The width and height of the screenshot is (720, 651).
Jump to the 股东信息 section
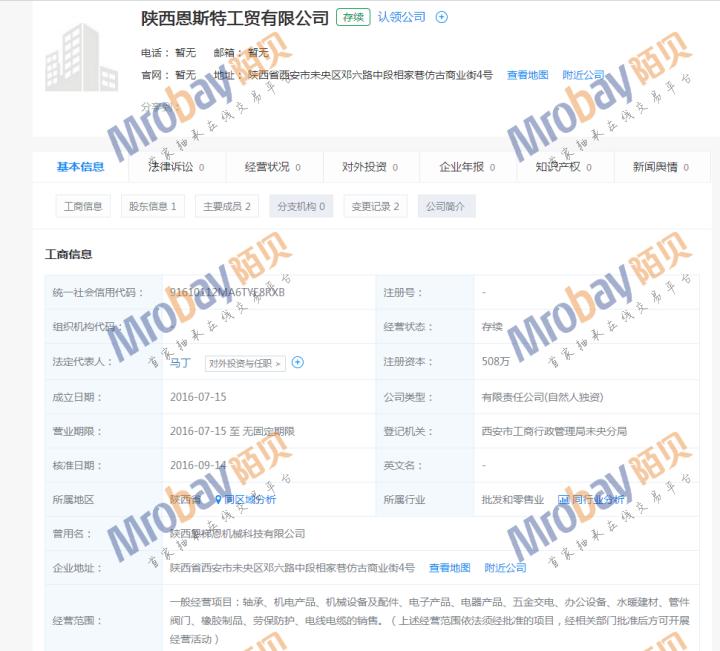point(152,206)
